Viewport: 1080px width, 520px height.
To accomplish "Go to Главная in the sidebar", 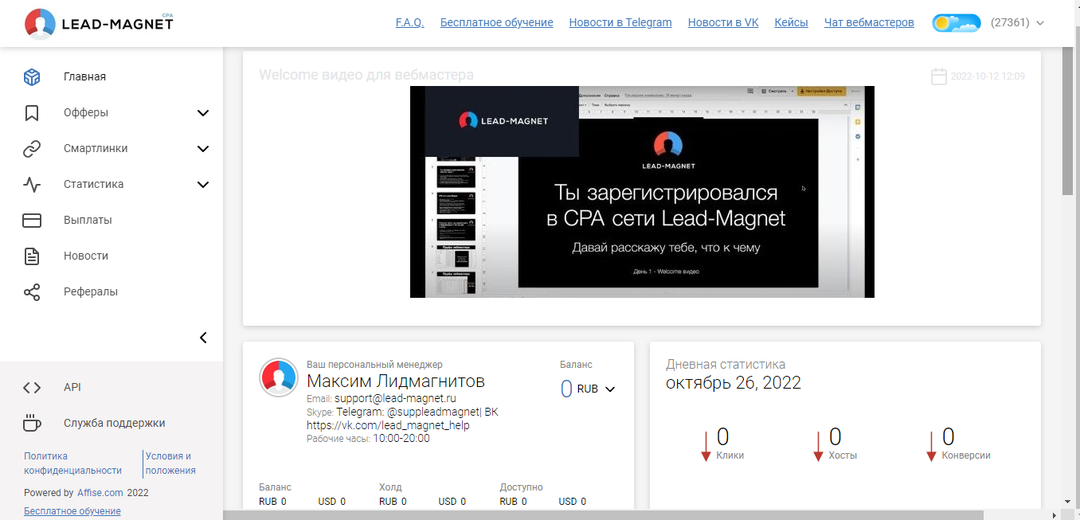I will click(x=85, y=76).
